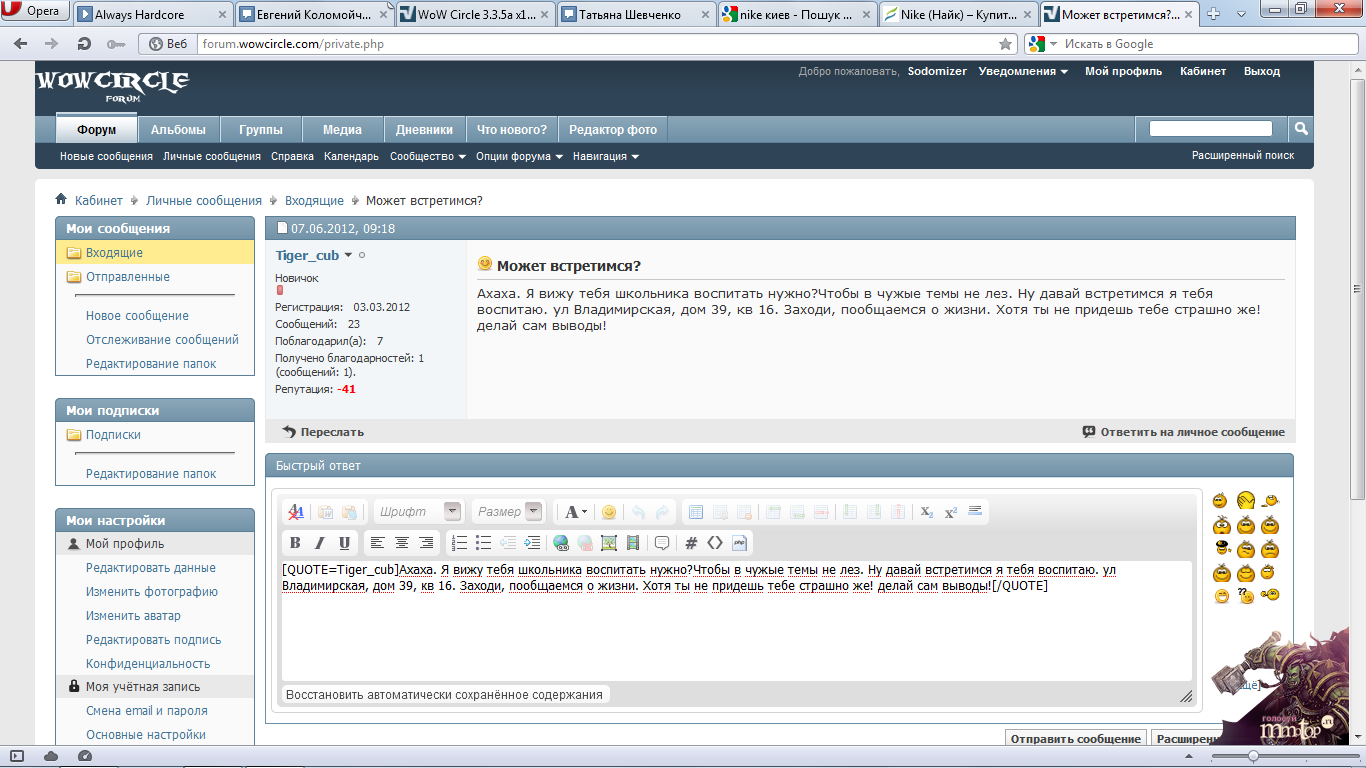Insert the police cap smiley
This screenshot has width=1366, height=768.
coord(1222,548)
